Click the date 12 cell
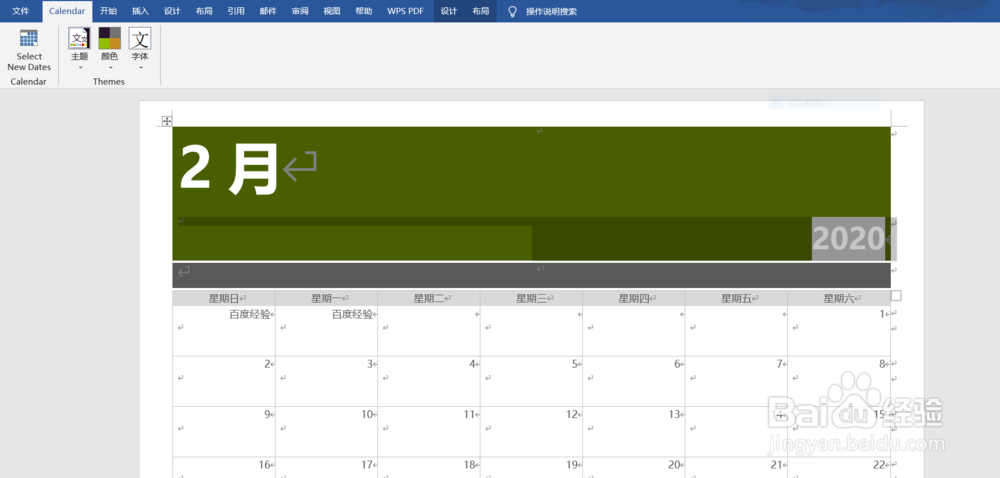This screenshot has height=478, width=1000. tap(531, 431)
